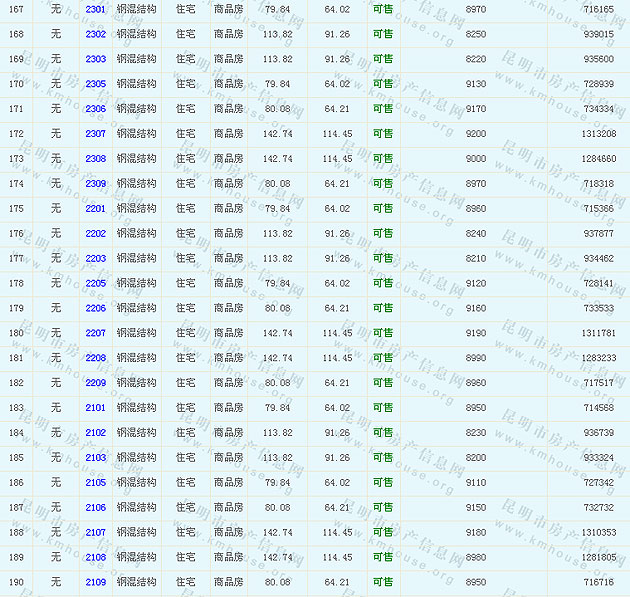Select room 2307 hyperlink
630x597 pixels.
[95, 134]
